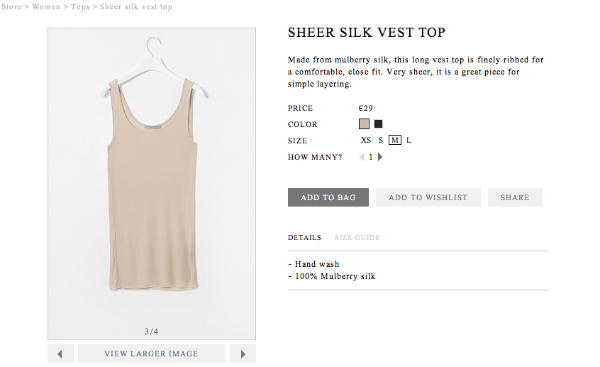
Task: Show the previous product image arrow
Action: pyautogui.click(x=60, y=354)
